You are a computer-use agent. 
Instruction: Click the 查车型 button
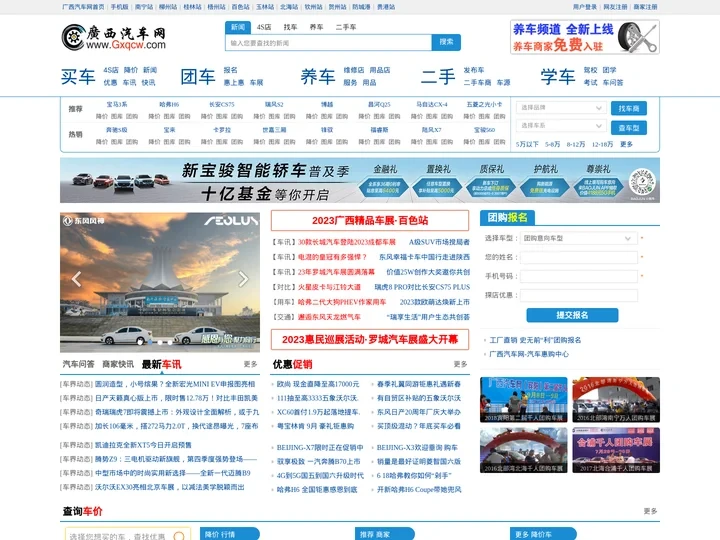point(629,128)
